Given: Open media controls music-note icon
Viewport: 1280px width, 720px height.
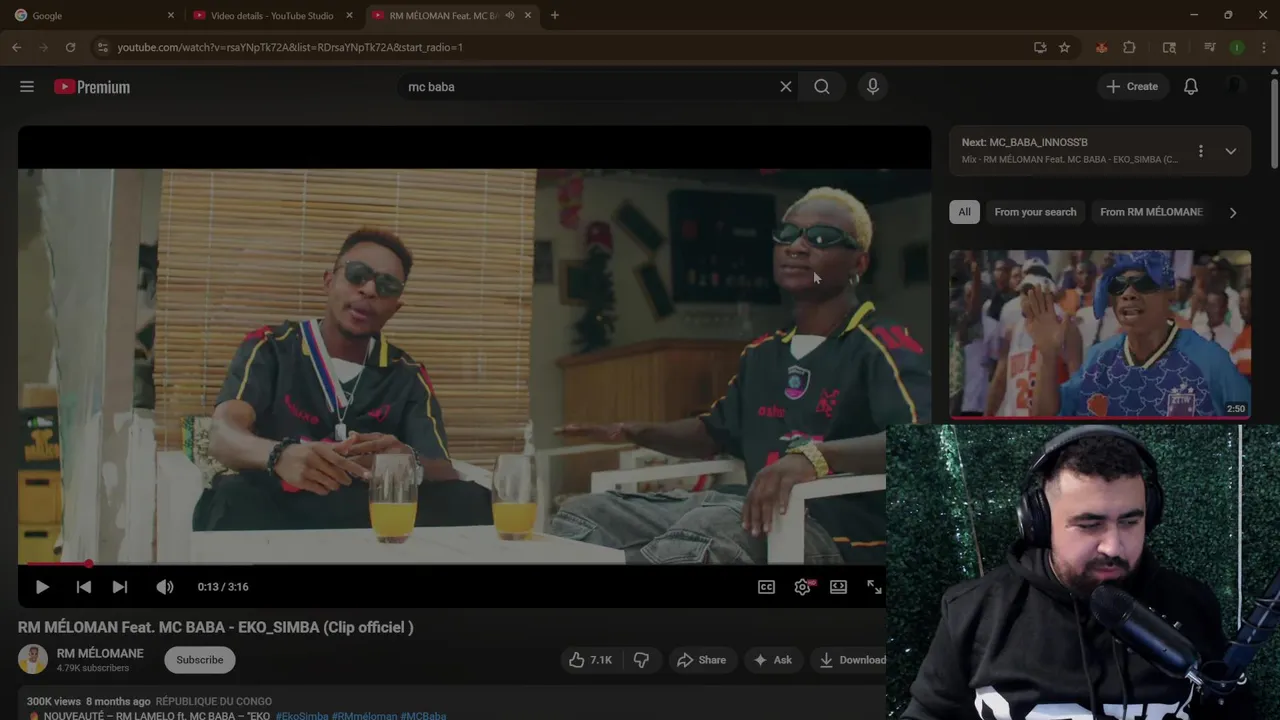Looking at the screenshot, I should [x=1209, y=47].
